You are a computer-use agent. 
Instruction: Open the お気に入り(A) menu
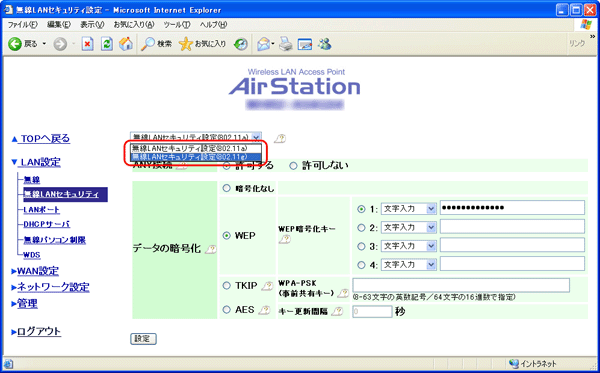coord(134,25)
